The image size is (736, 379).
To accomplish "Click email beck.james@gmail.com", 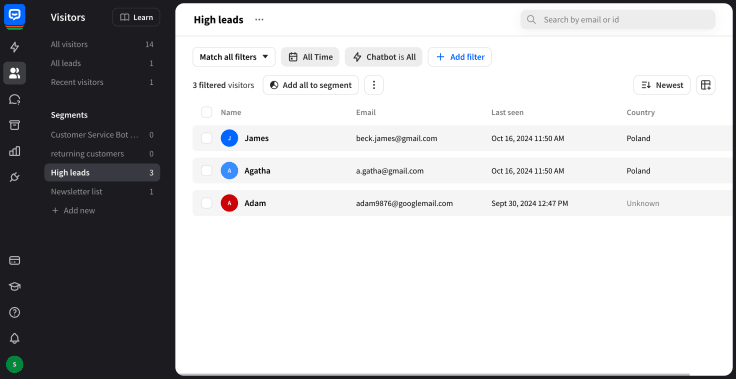I will [397, 138].
